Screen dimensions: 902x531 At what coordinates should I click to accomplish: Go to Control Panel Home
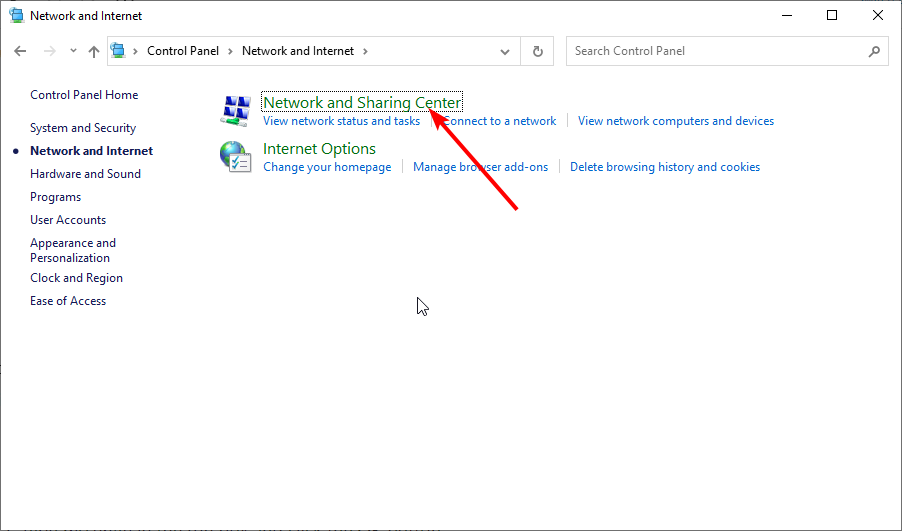[x=84, y=95]
